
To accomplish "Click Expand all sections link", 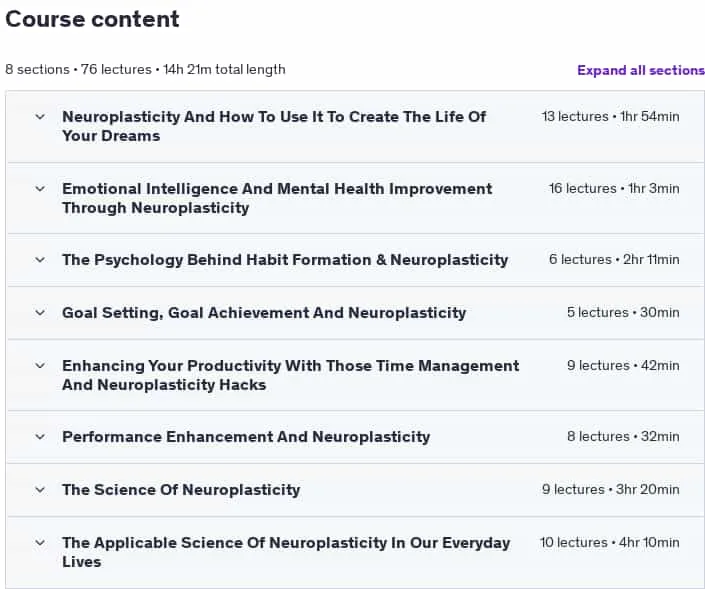I will (641, 71).
